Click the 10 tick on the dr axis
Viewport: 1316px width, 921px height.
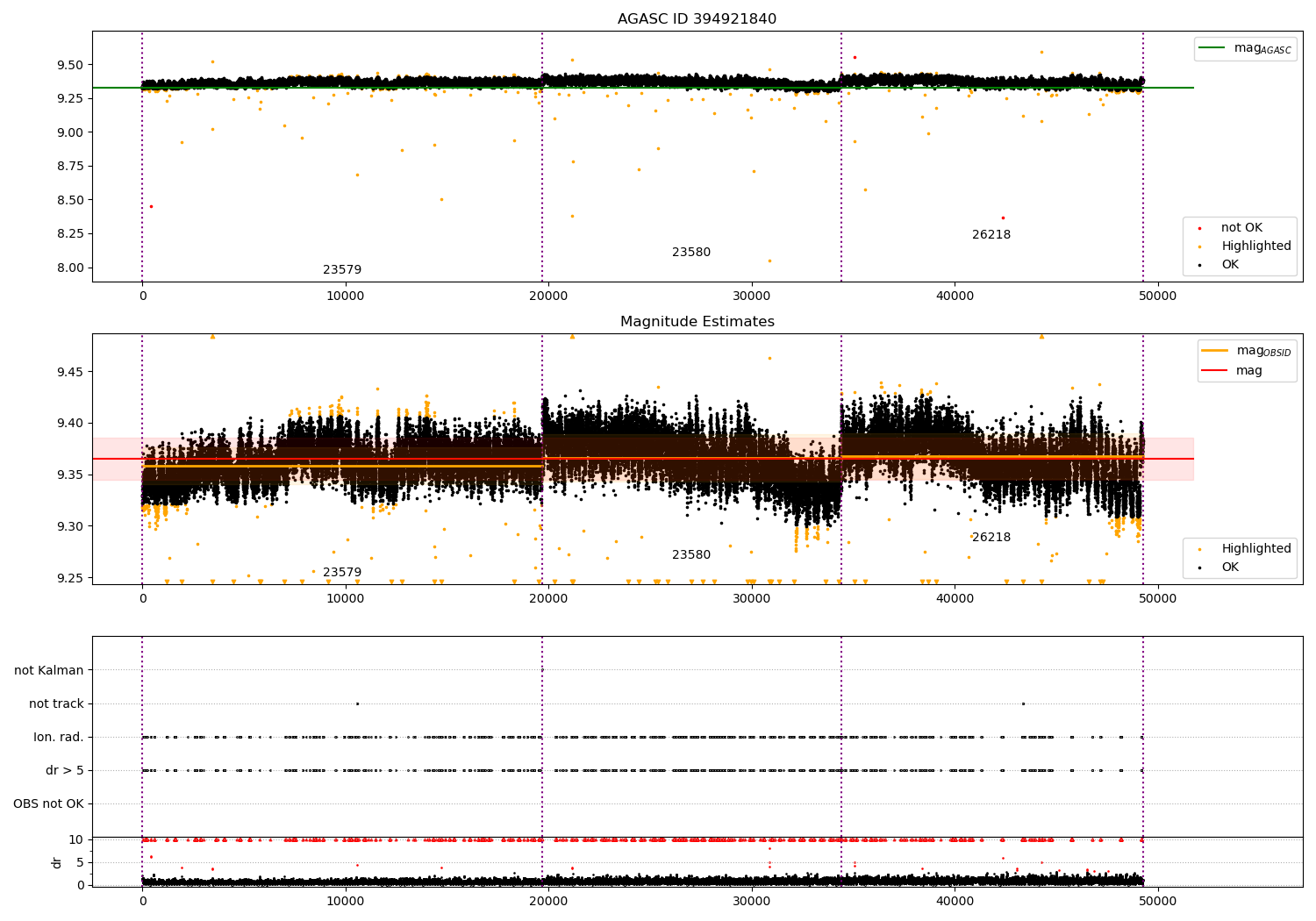pyautogui.click(x=77, y=840)
